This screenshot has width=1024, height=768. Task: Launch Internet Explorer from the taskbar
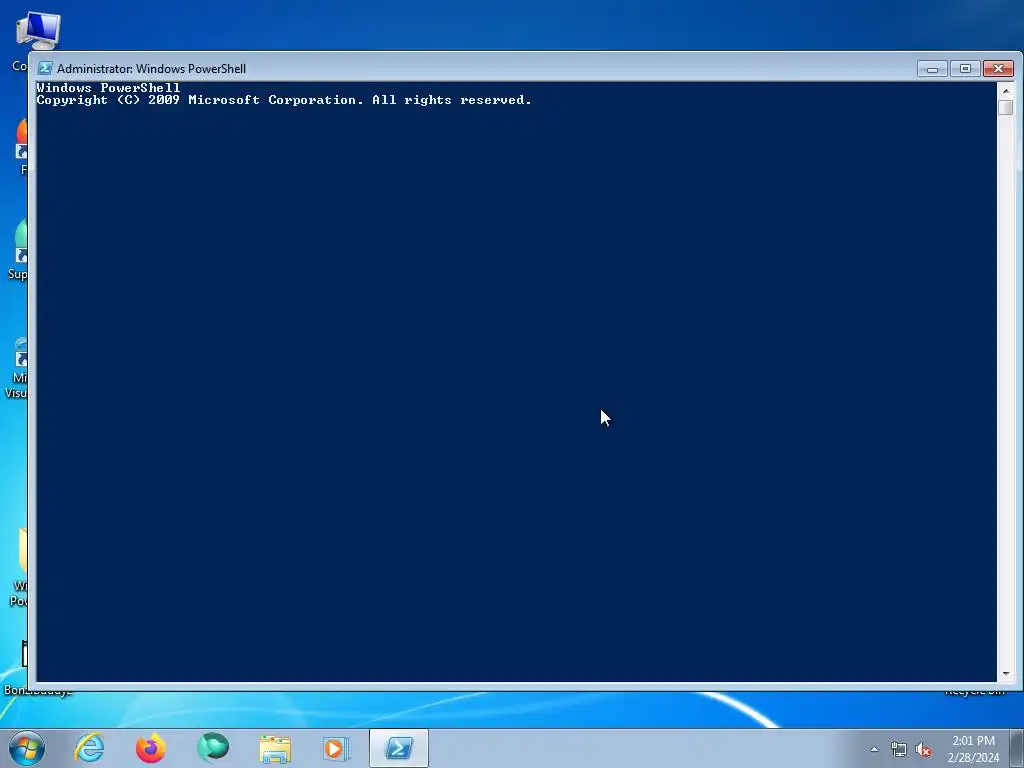click(x=89, y=748)
